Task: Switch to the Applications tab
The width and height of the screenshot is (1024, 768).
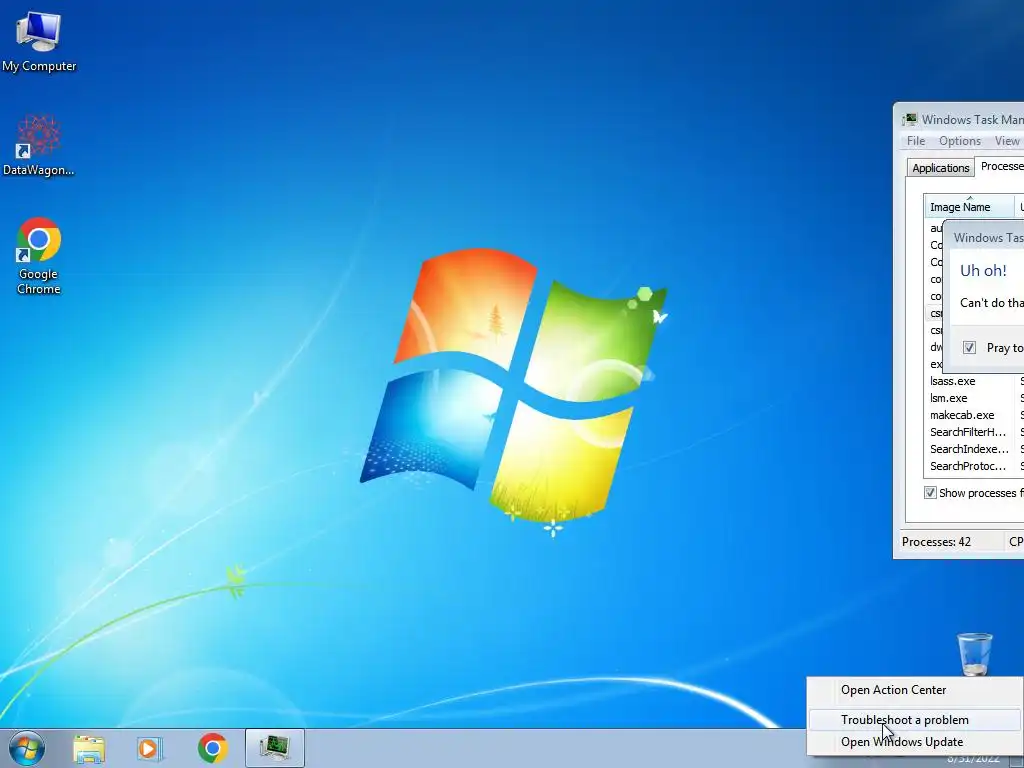Action: click(940, 168)
